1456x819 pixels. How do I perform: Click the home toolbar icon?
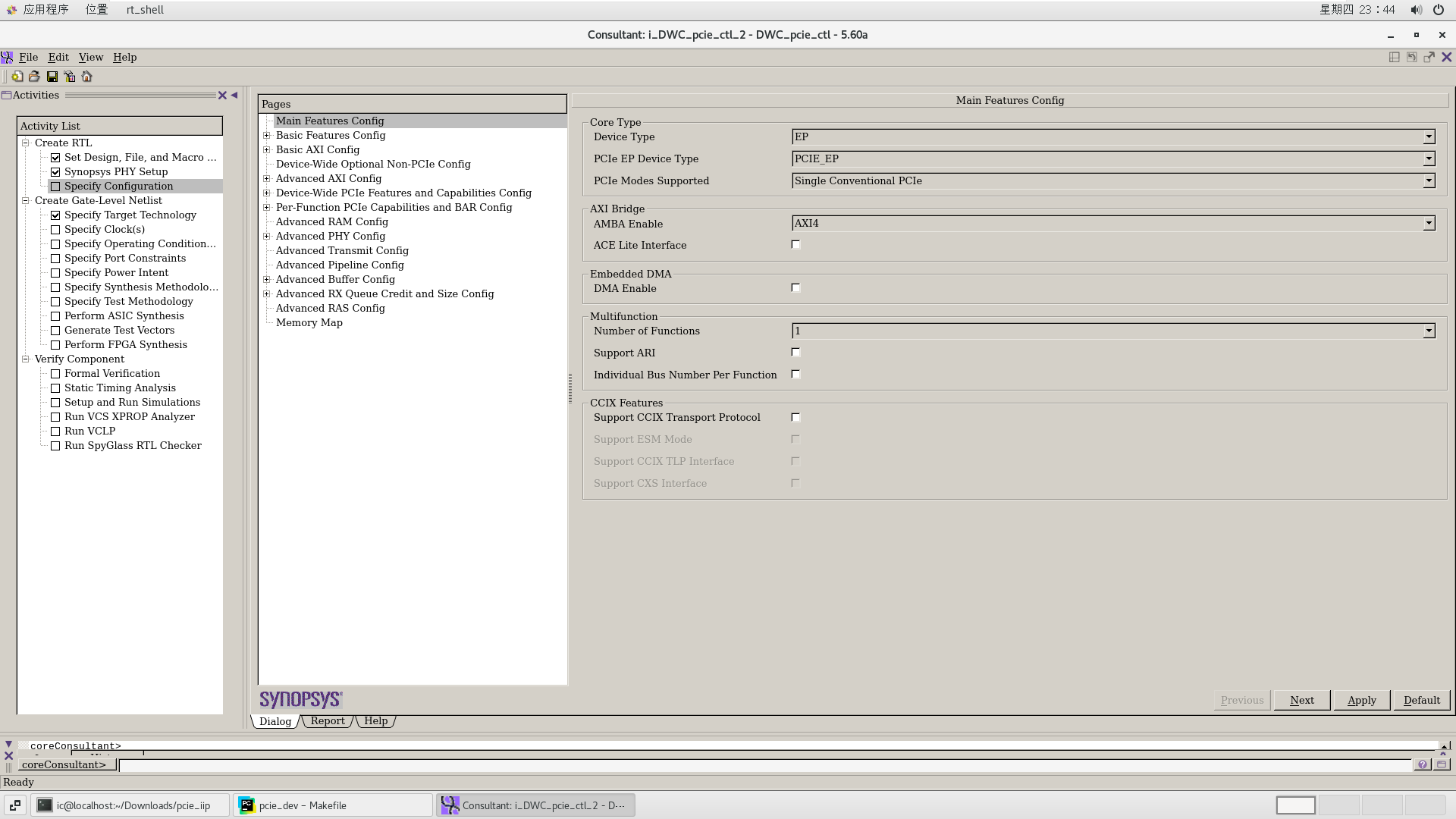[87, 77]
